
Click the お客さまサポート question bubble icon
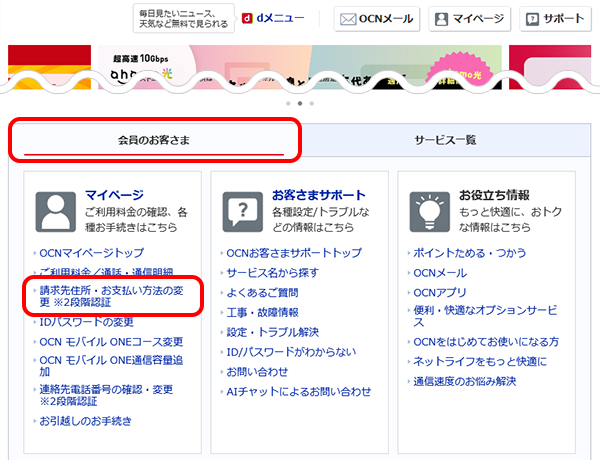243,212
